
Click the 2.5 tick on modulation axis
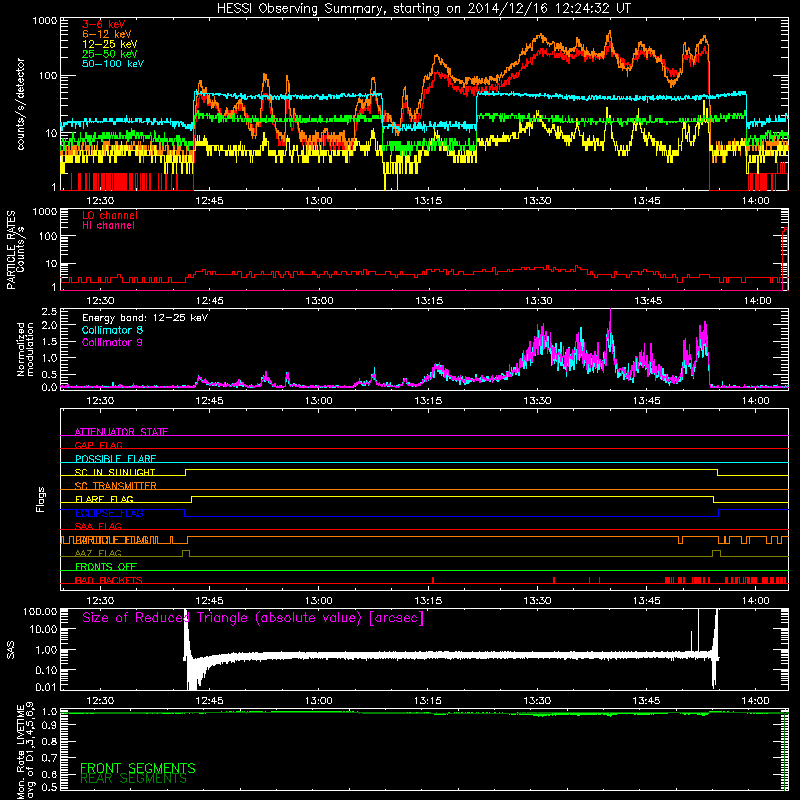49,311
